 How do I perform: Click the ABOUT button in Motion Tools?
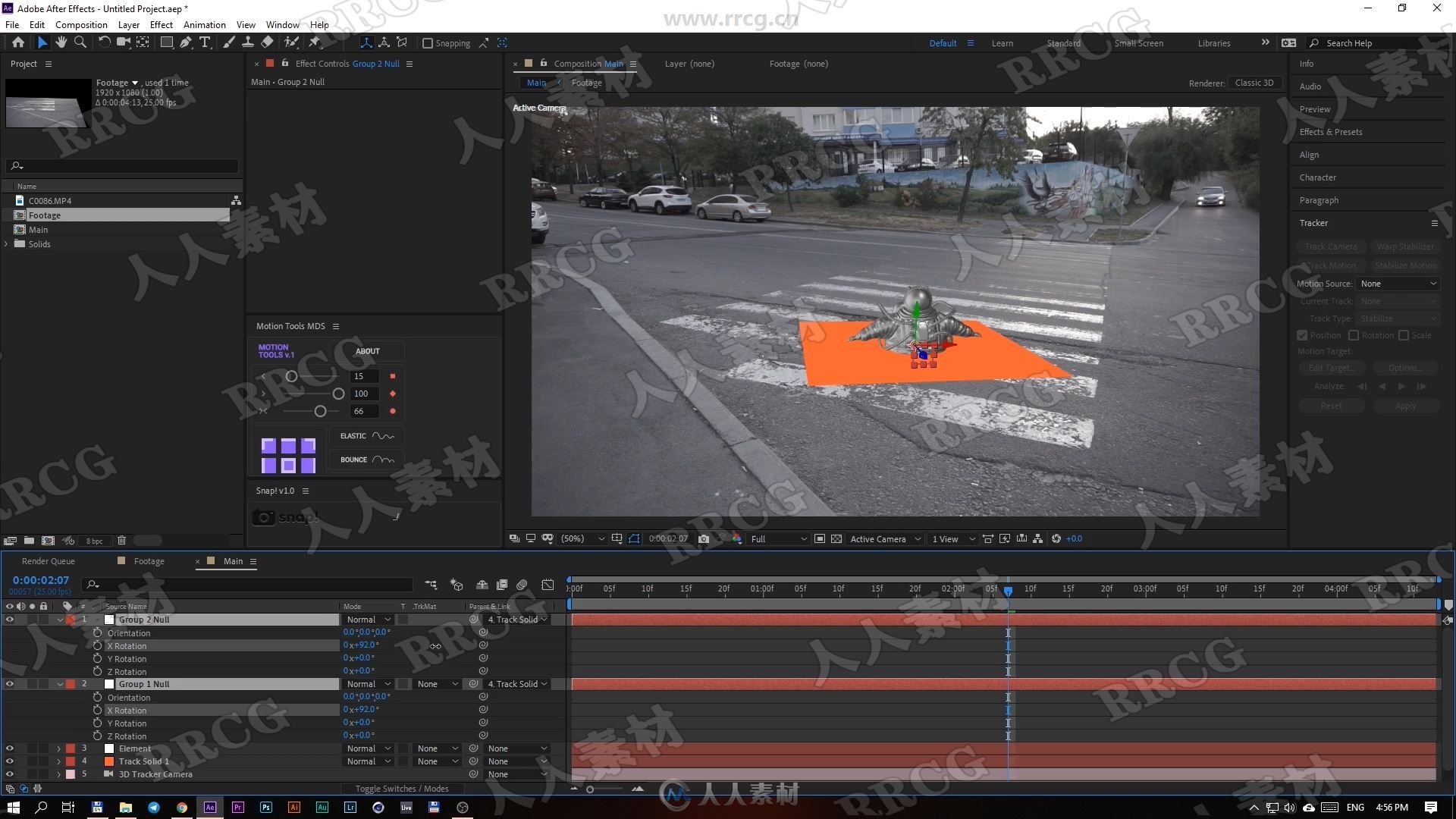coord(367,351)
